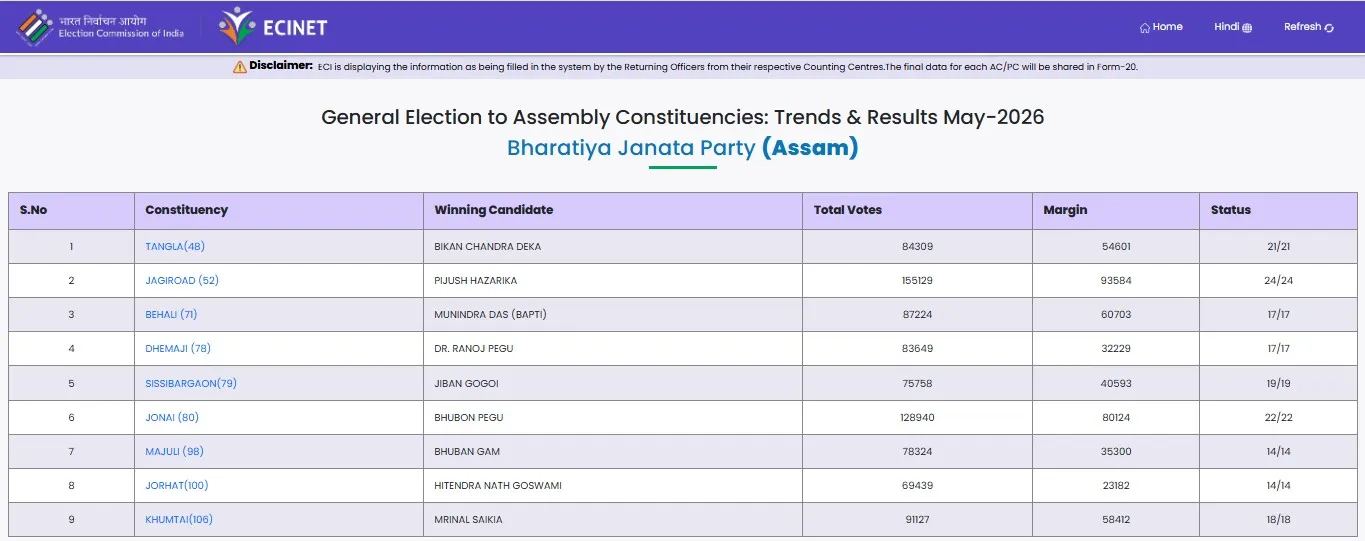Open JAGIROAD (52) constituency link
Screen dimensions: 1365x541
pos(182,280)
